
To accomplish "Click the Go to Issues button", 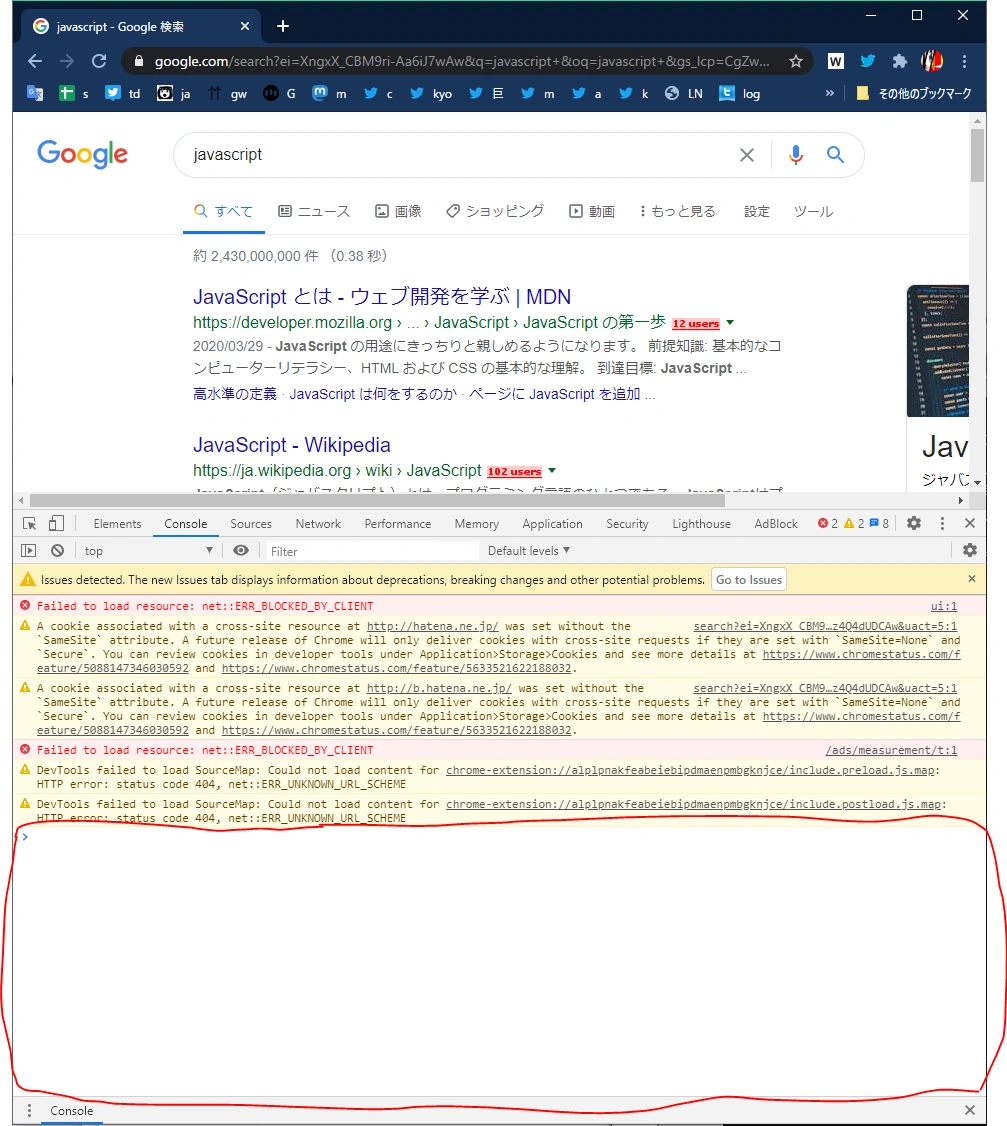I will [748, 580].
